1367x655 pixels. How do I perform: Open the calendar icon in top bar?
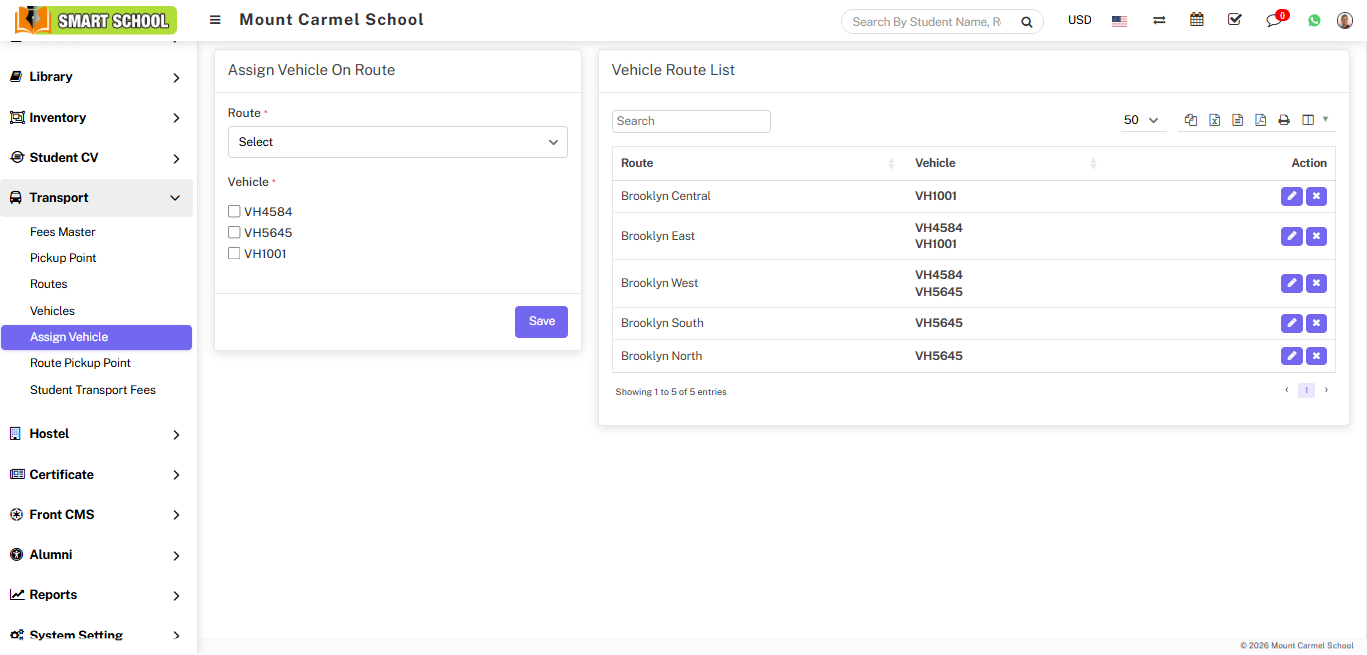click(1196, 20)
